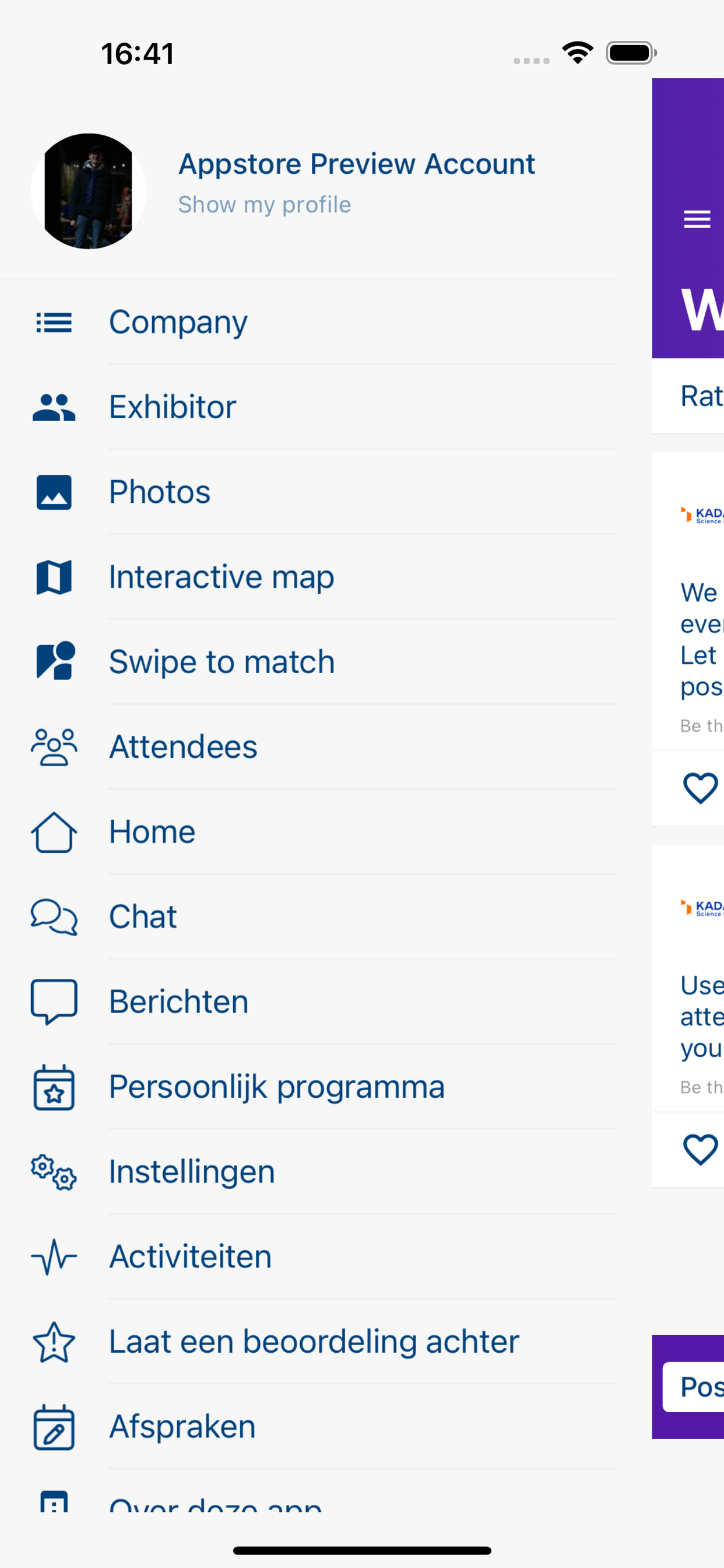Tap the Instellingen gears icon

point(54,1172)
